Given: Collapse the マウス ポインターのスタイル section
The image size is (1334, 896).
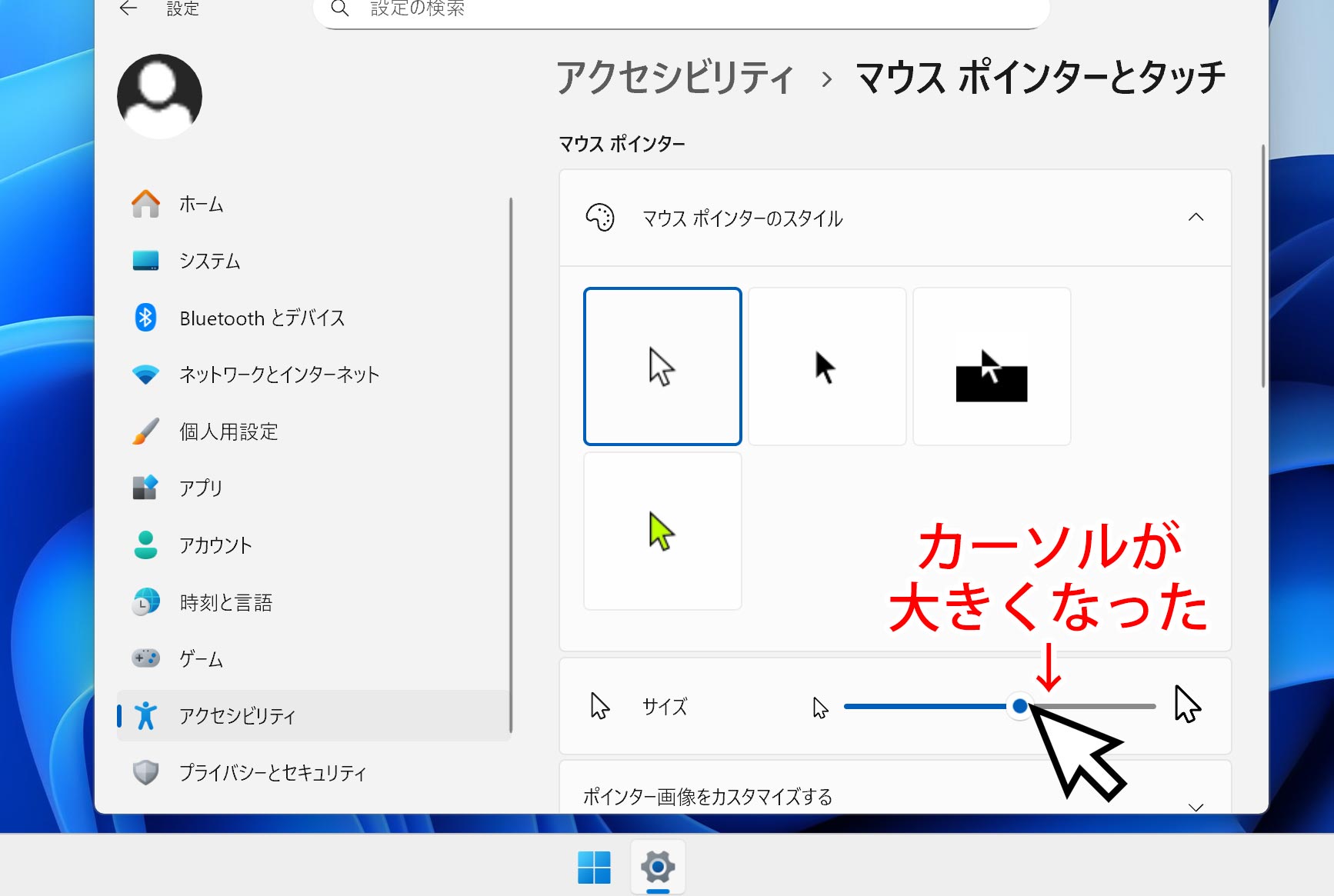Looking at the screenshot, I should click(1196, 218).
